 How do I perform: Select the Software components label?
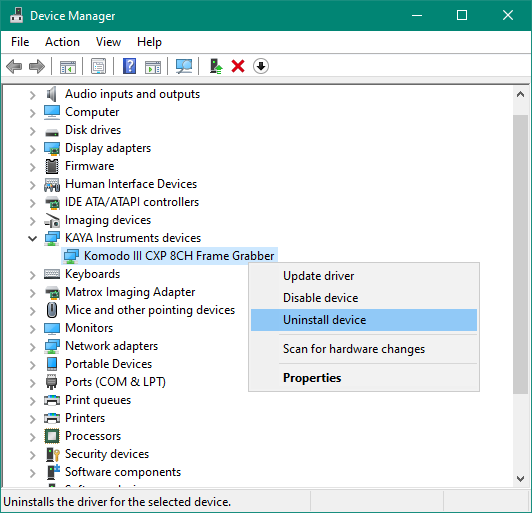tap(123, 472)
